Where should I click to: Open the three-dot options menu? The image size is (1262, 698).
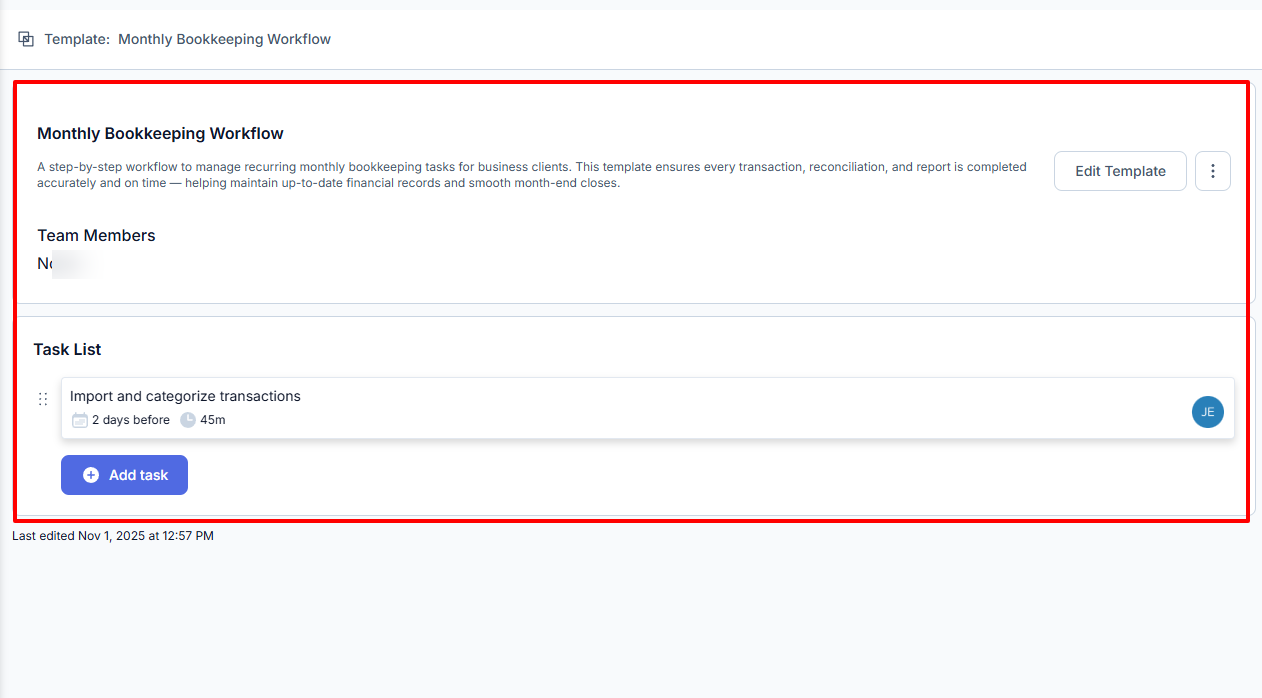click(x=1212, y=171)
